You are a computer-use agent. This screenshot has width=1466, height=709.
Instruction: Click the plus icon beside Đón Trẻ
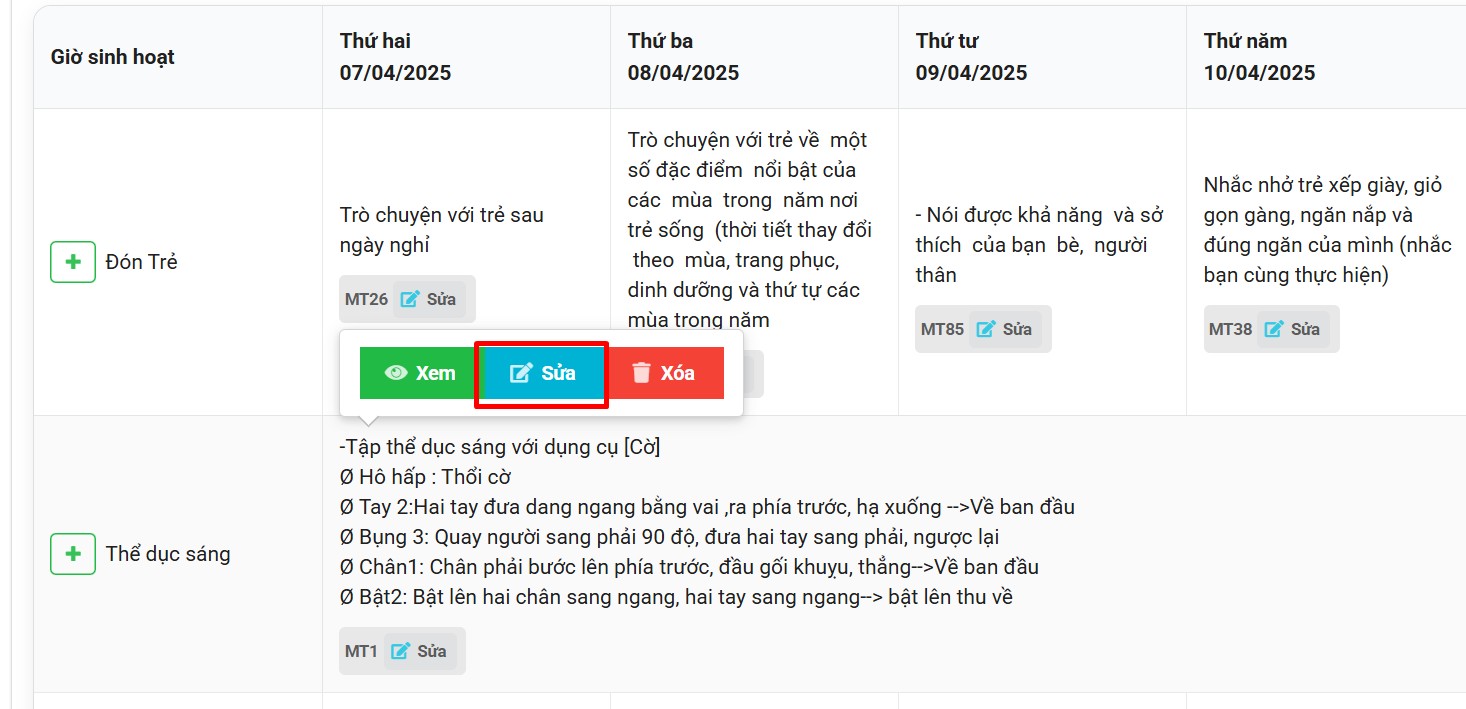click(x=73, y=262)
